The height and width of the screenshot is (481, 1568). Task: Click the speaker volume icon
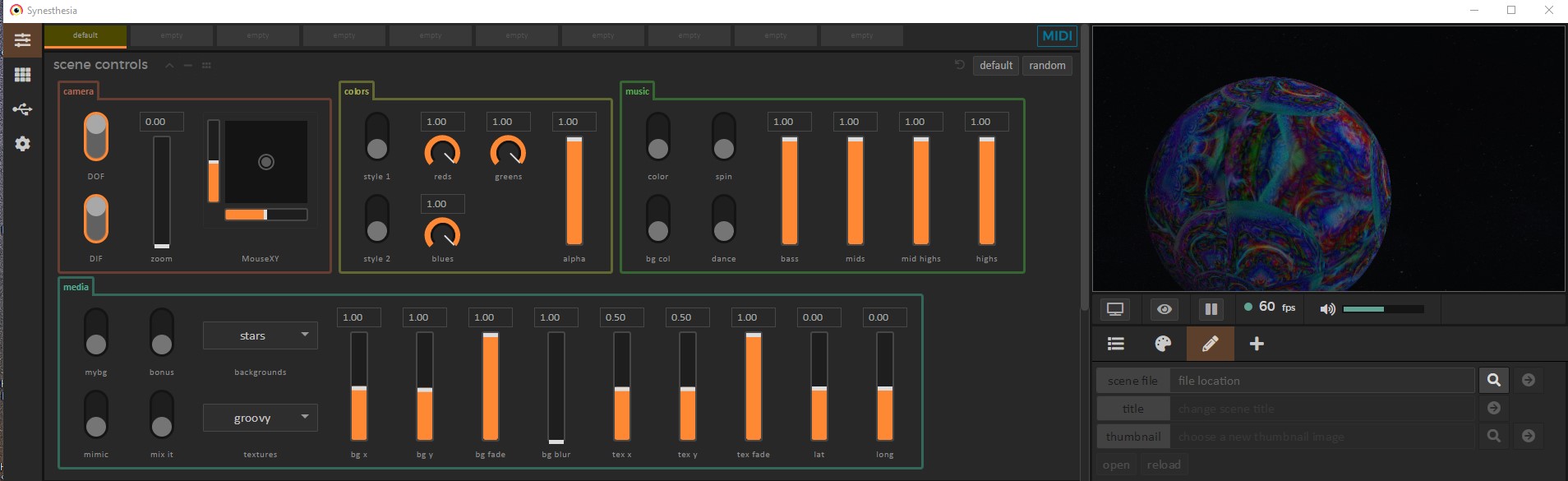1327,309
